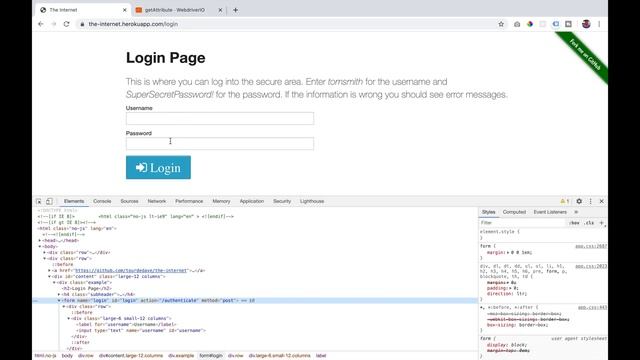The width and height of the screenshot is (640, 360).
Task: Open the Sources tab
Action: [x=129, y=201]
